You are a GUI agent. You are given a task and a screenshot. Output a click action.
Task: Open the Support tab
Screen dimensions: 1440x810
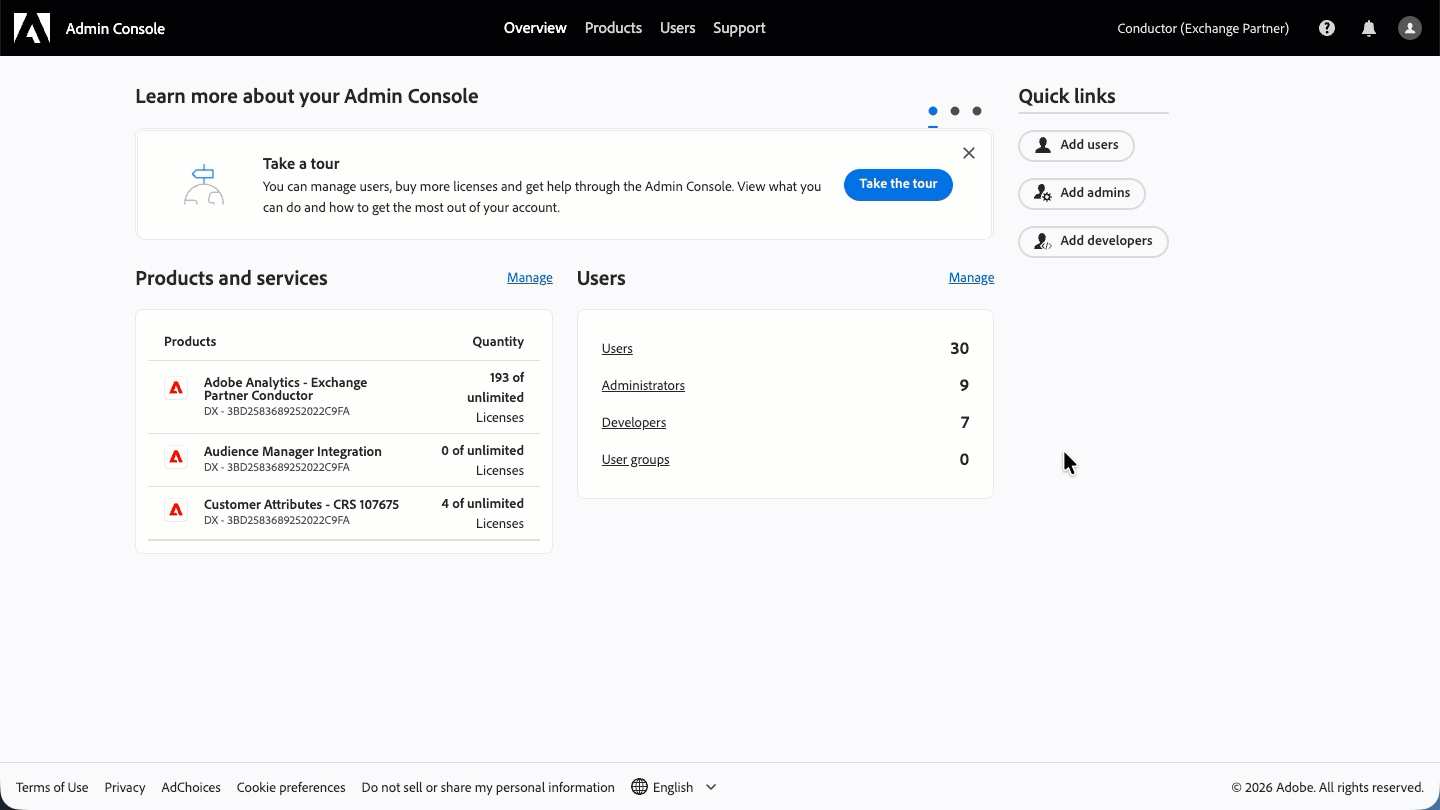pyautogui.click(x=739, y=28)
